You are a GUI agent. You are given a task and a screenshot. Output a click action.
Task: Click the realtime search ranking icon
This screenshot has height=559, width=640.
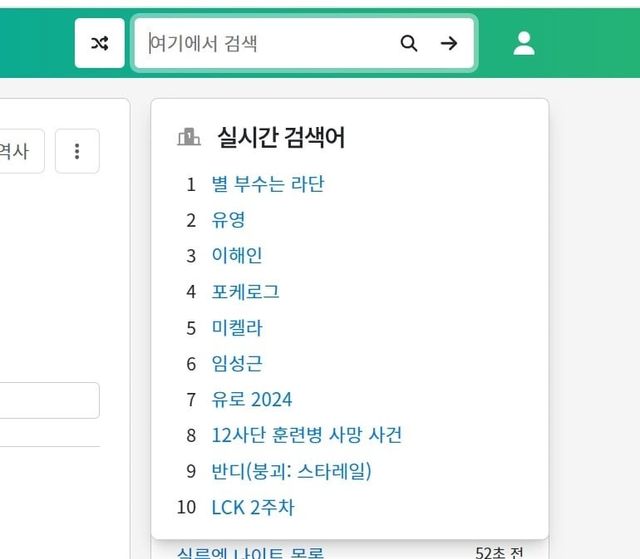tap(188, 137)
